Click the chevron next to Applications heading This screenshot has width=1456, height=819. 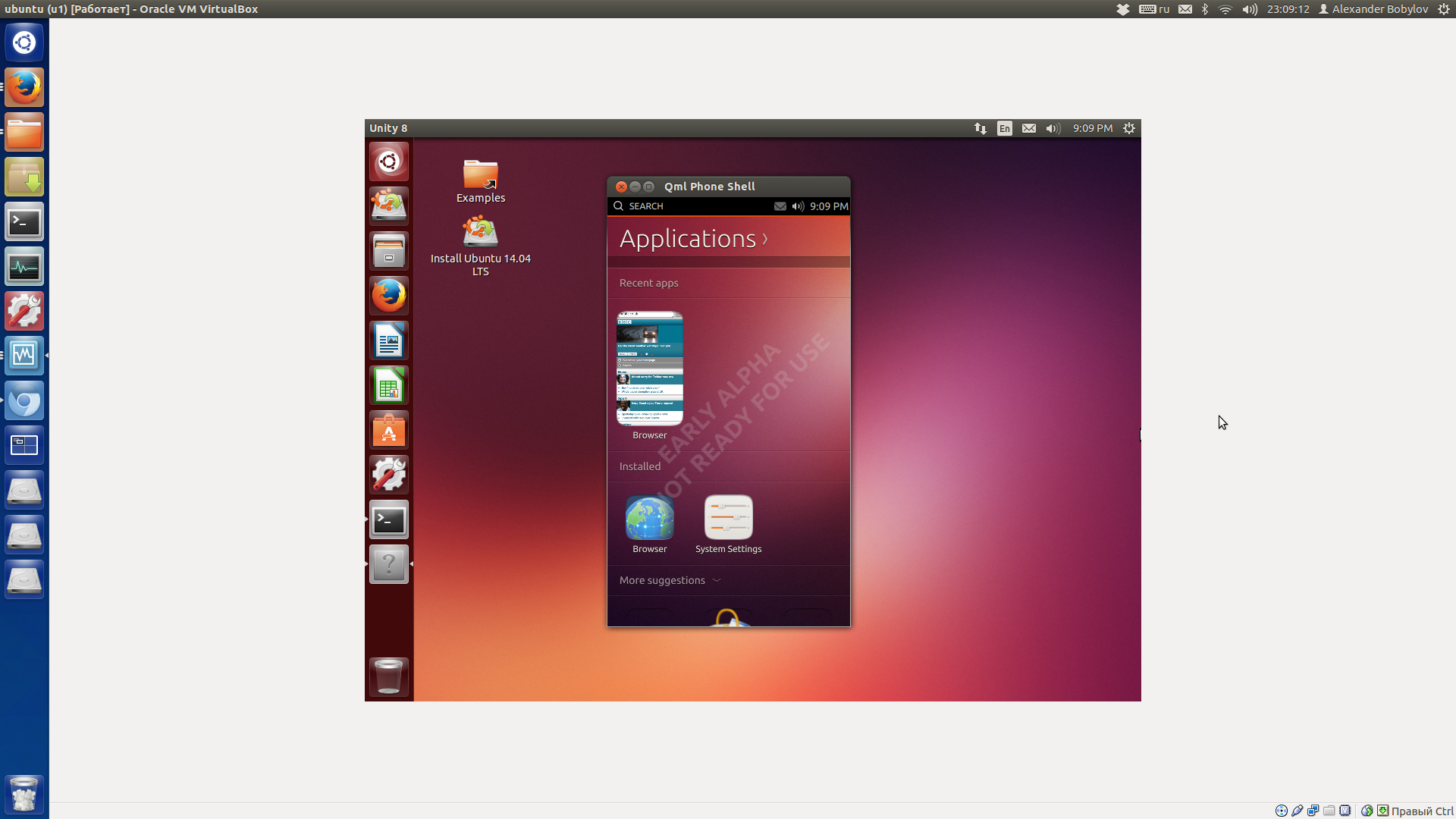pyautogui.click(x=765, y=240)
